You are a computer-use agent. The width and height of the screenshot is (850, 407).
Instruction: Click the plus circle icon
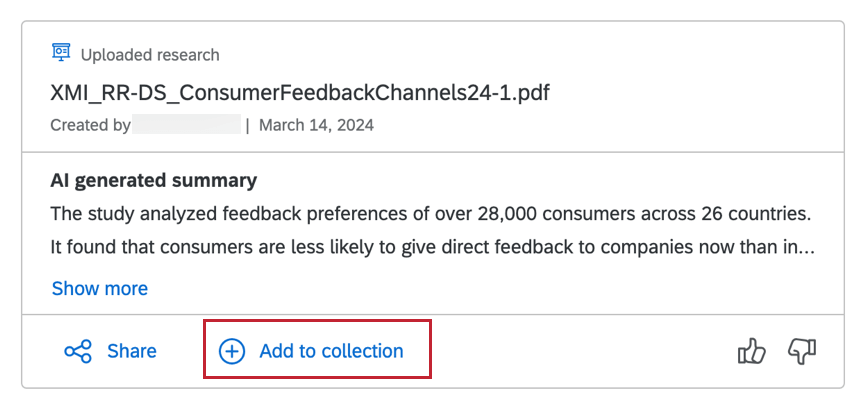232,351
